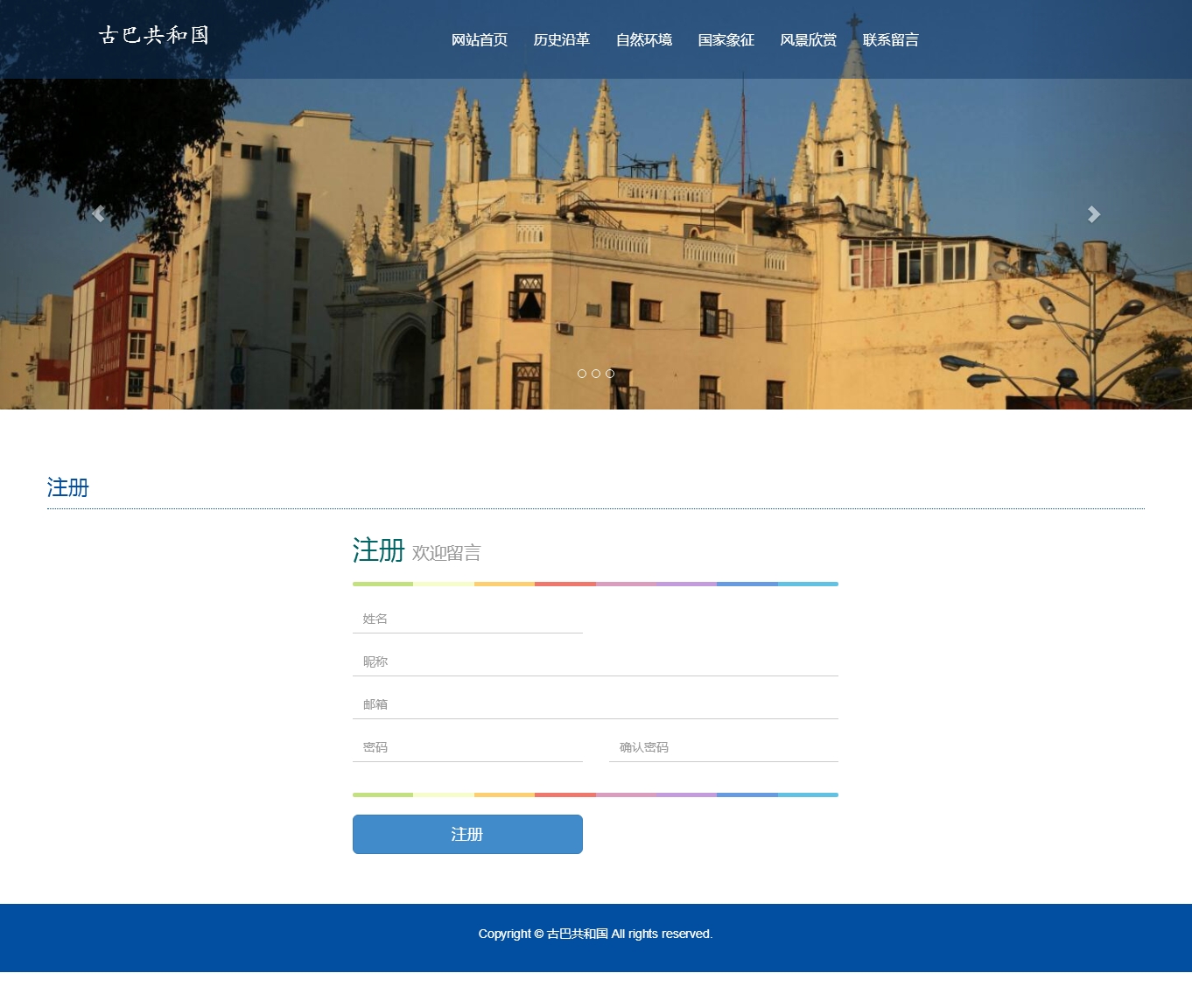
Task: Visit the 联系留言 page
Action: coord(891,39)
